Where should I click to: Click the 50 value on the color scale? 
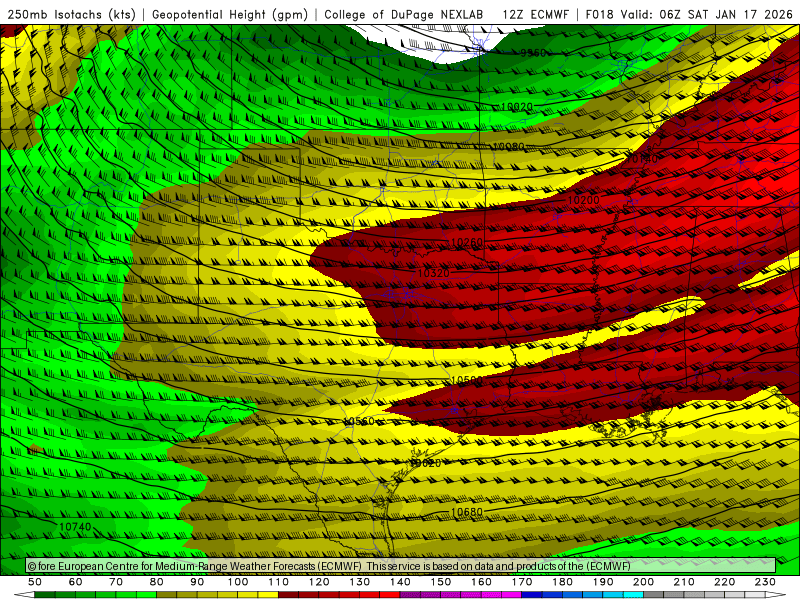point(35,582)
